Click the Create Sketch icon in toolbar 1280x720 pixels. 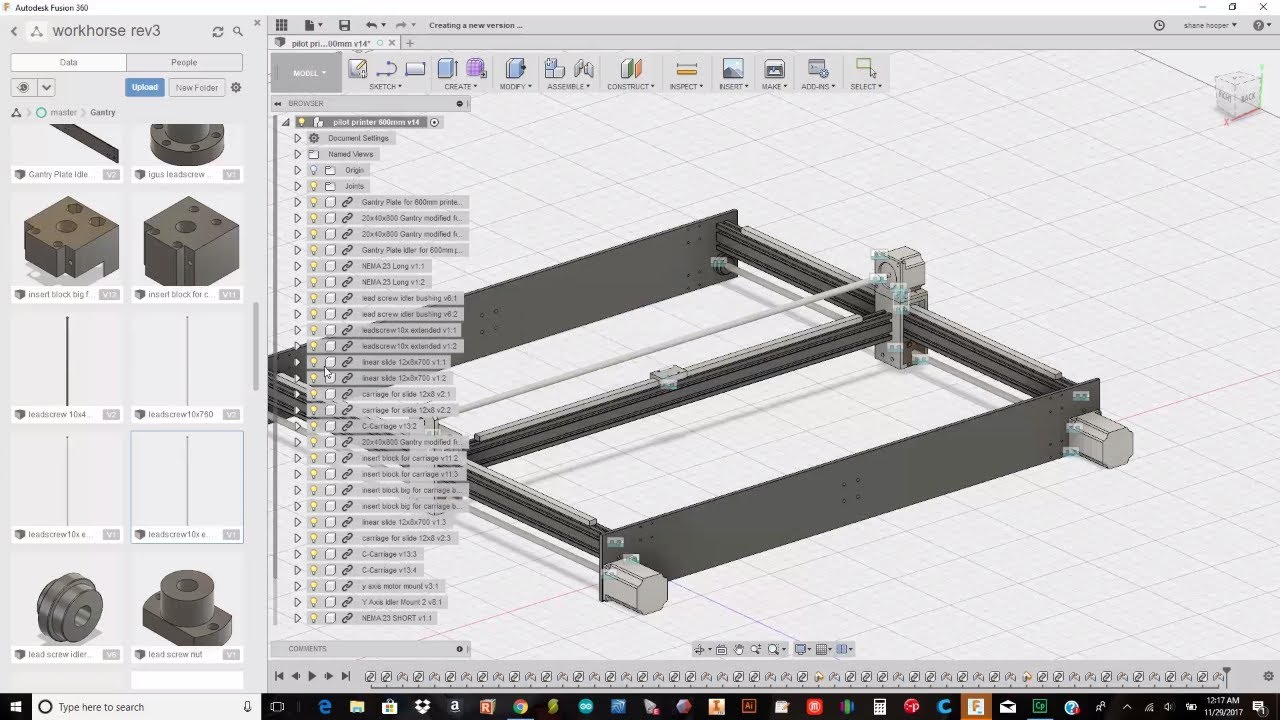pos(357,69)
